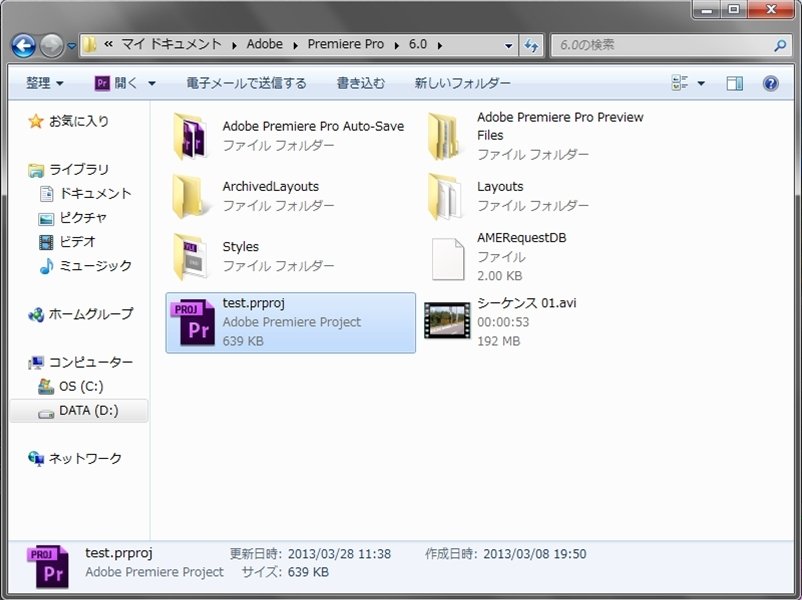This screenshot has width=802, height=600.
Task: Expand arrow after Premiere Pro breadcrumb
Action: tap(397, 46)
